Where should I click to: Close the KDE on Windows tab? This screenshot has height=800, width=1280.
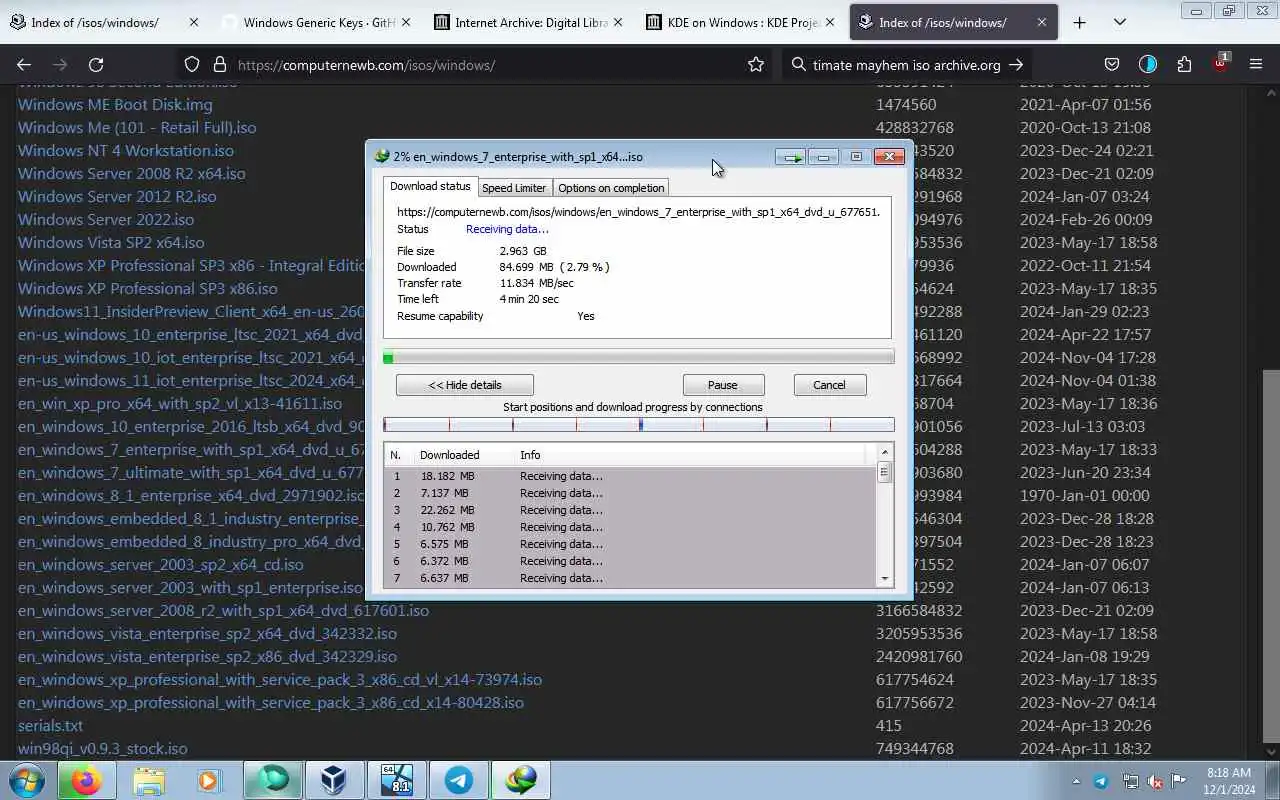(829, 22)
